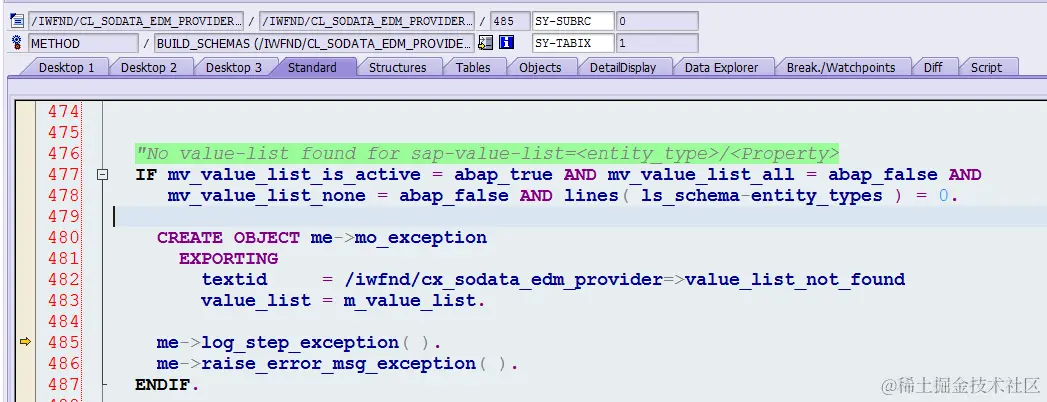
Task: Click mv_value_list_is_active in the IF statement
Action: 294,175
